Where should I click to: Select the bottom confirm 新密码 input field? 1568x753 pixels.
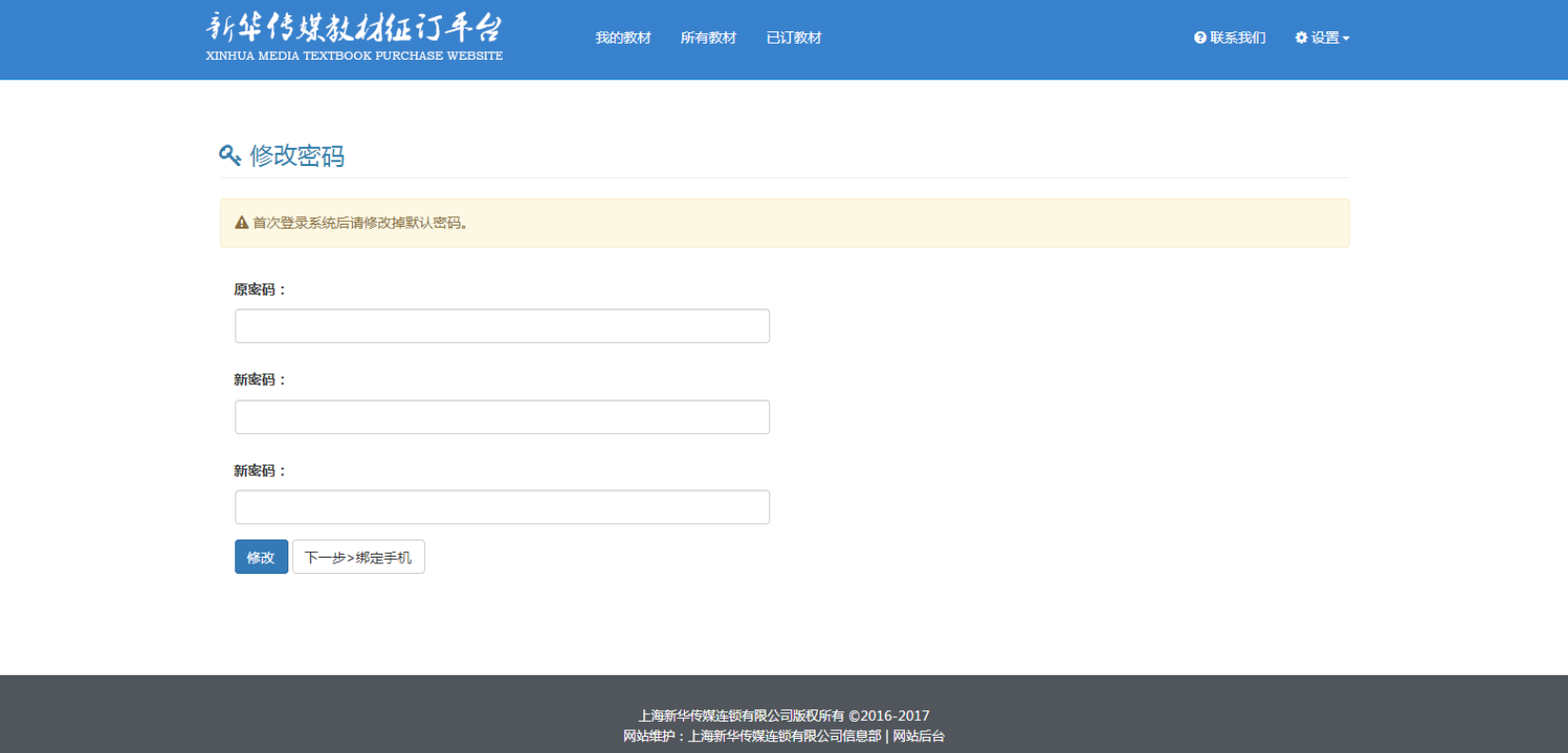502,507
